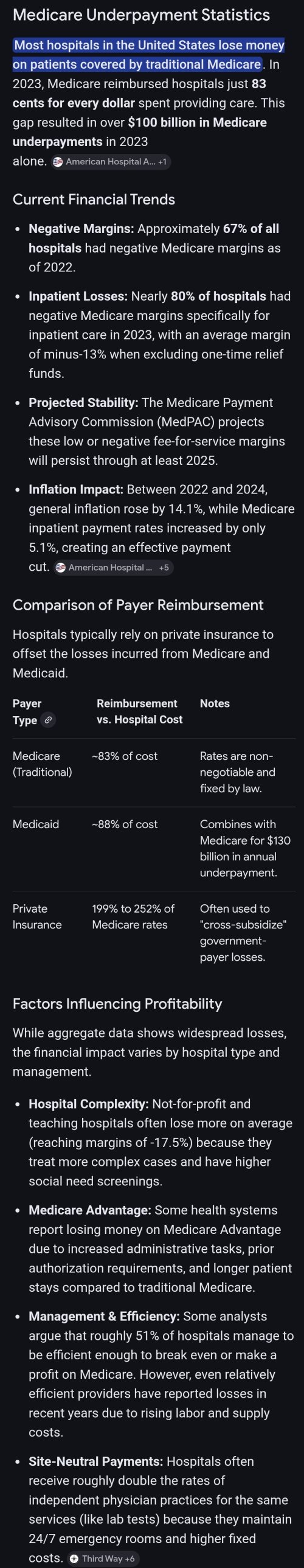Select the "Reimbursement vs. Hospital Cost" column header
304x1568 pixels.
[x=139, y=711]
